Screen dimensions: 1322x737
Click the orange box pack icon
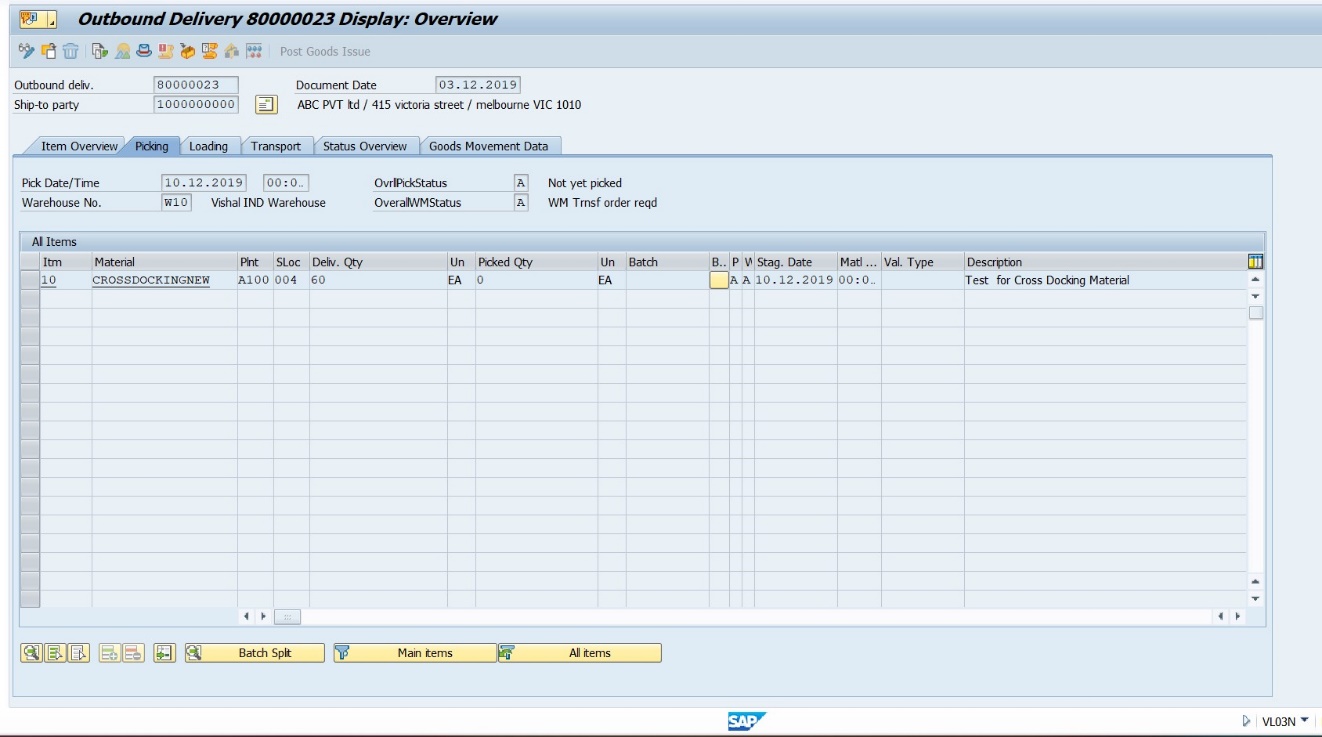click(x=188, y=51)
